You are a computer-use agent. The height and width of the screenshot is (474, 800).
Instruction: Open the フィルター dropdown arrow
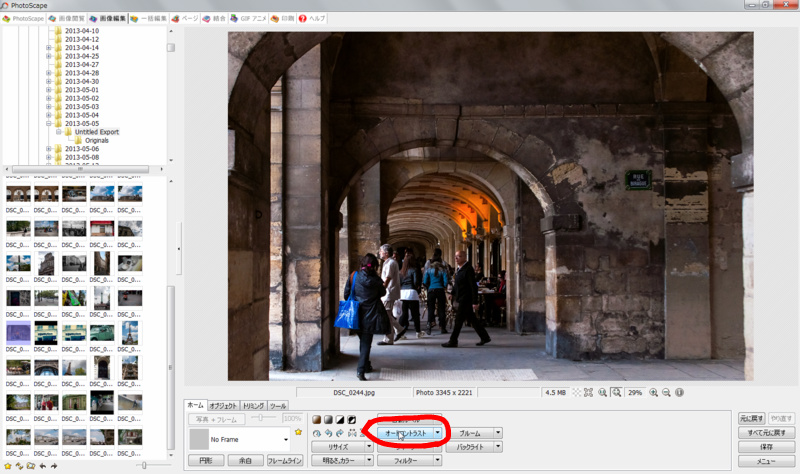click(x=437, y=460)
